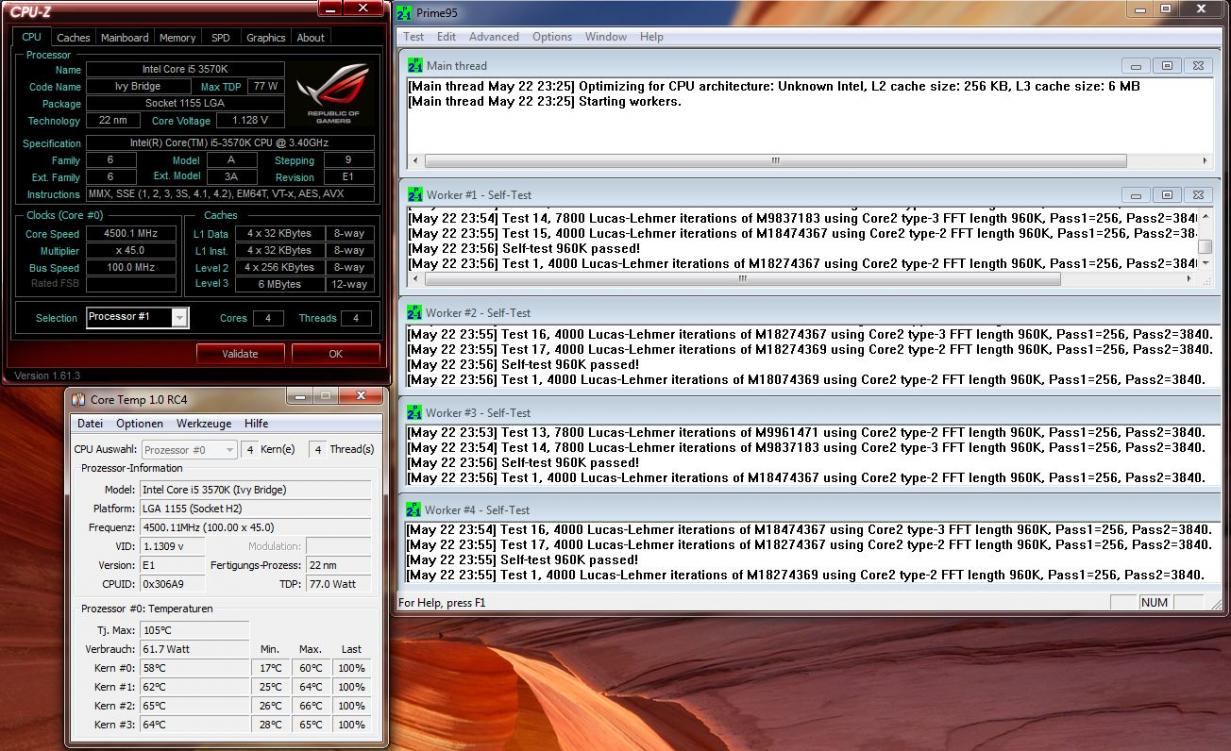
Task: Click the Worker #3 window icon
Action: (x=415, y=412)
